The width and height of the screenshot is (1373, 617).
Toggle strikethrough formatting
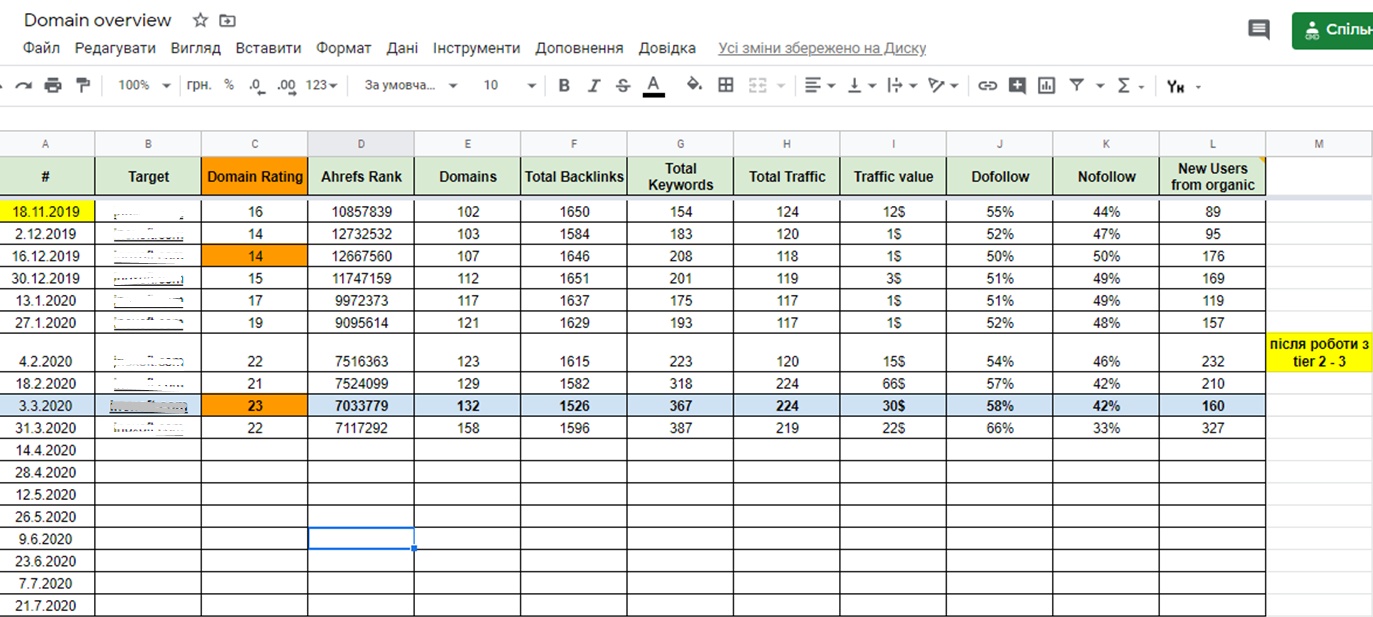tap(623, 86)
